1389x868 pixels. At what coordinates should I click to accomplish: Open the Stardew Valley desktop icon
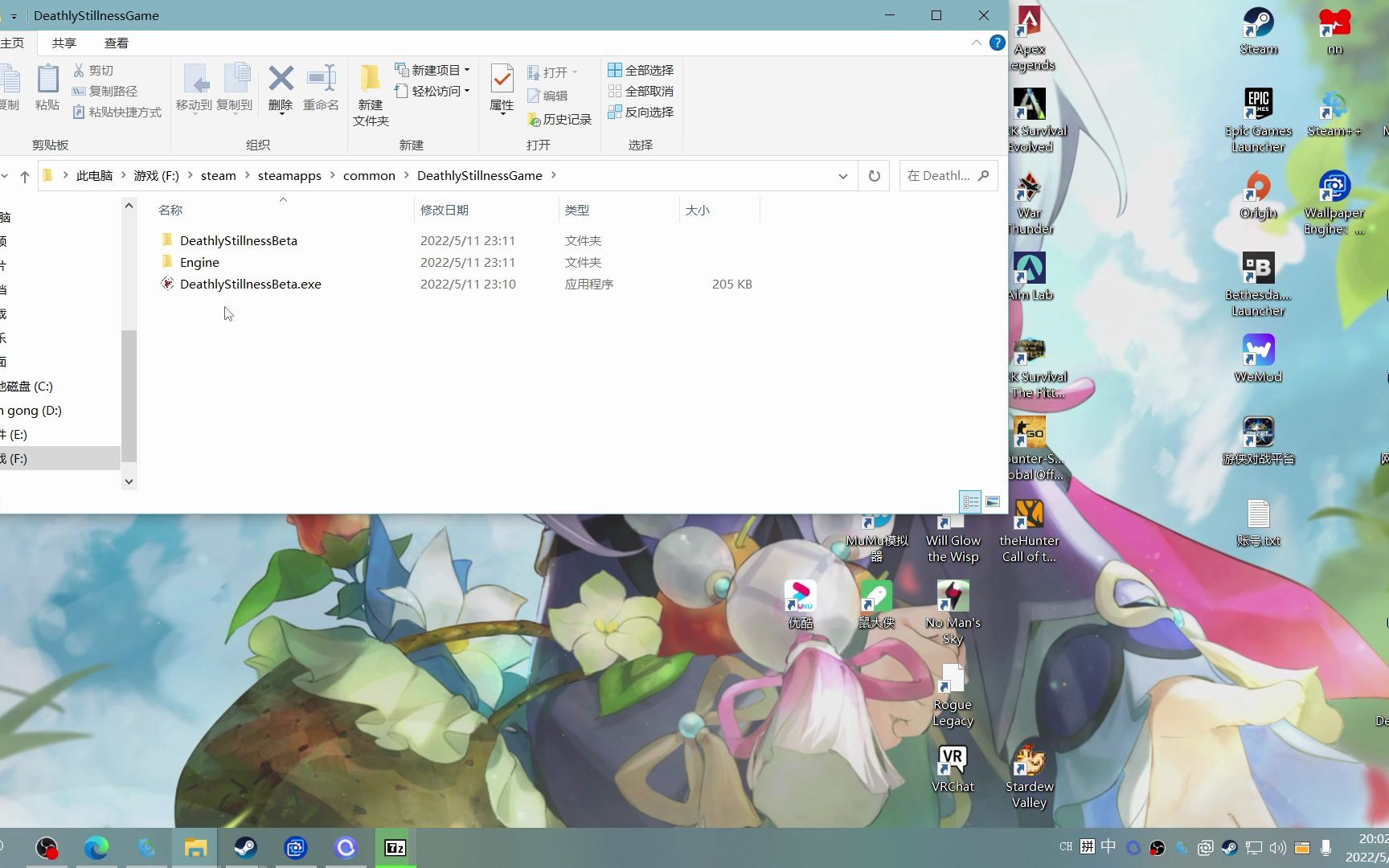pos(1029,776)
